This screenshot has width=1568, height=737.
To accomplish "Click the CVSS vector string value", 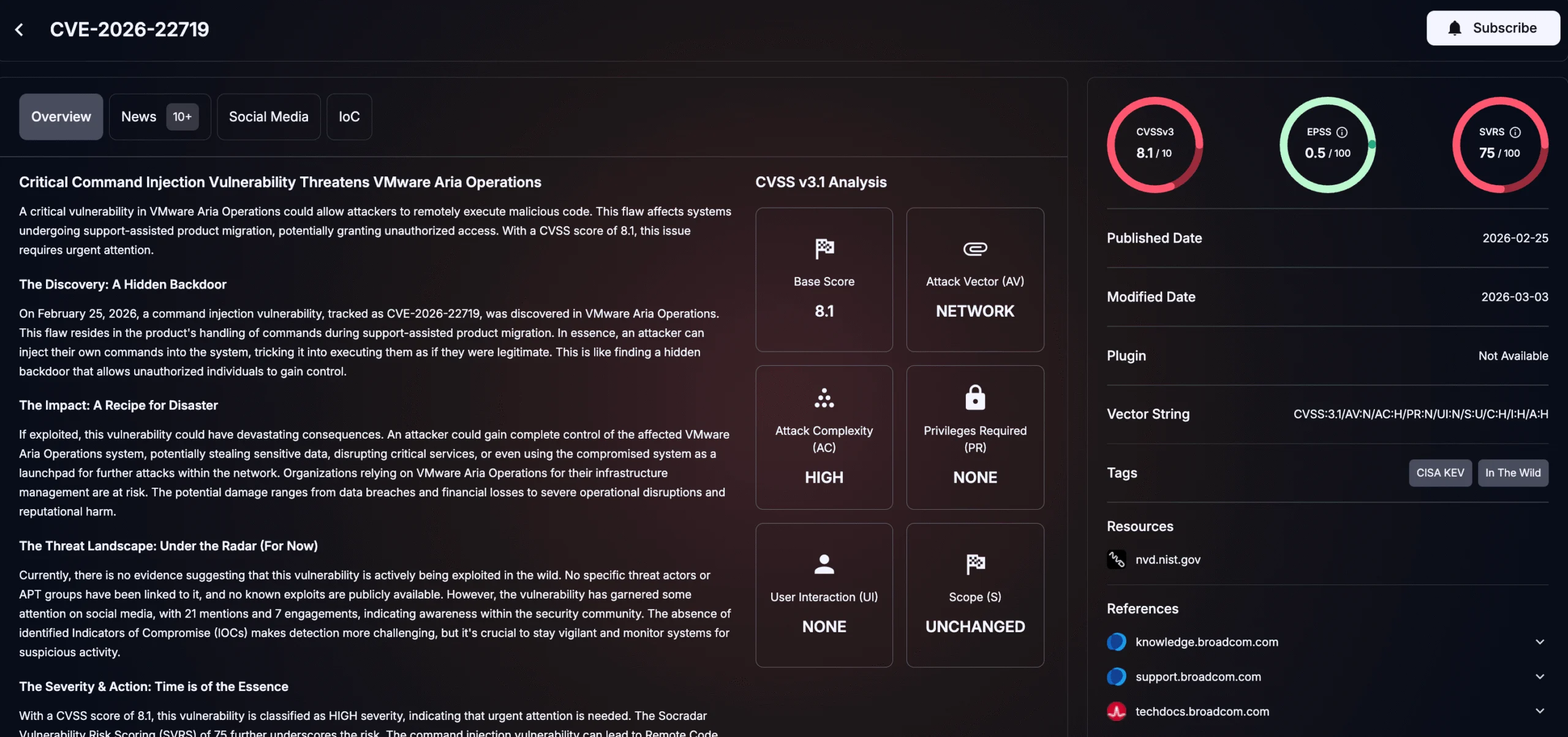I will point(1420,414).
